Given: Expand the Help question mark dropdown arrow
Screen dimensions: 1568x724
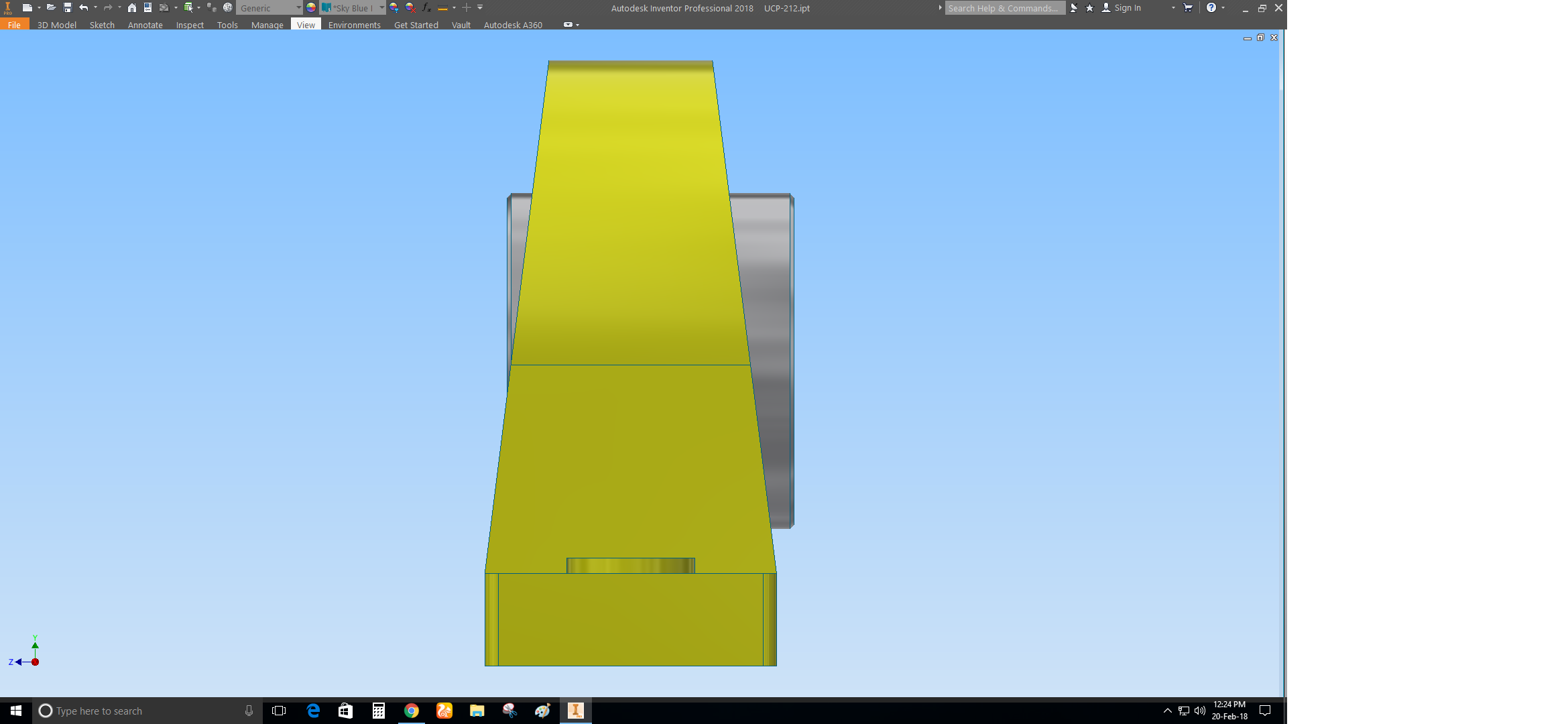Looking at the screenshot, I should [1223, 7].
